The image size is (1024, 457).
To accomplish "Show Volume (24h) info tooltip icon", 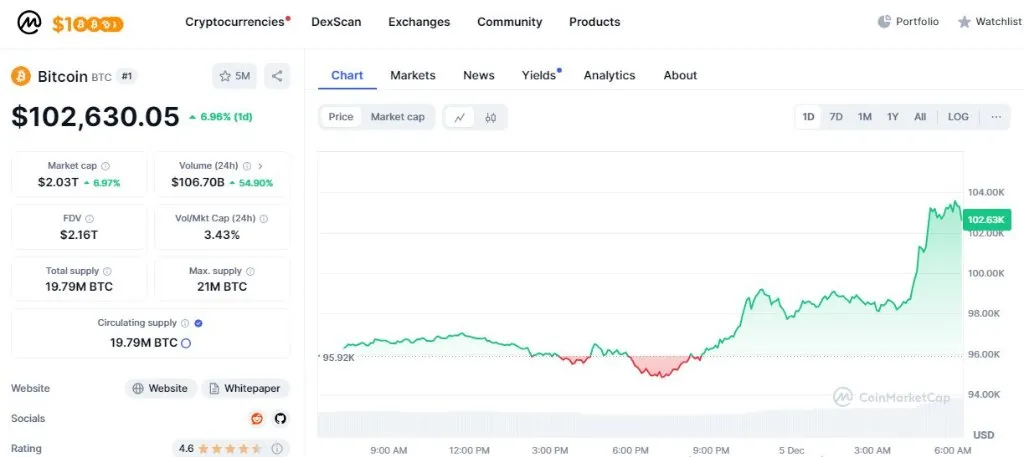I will point(247,166).
